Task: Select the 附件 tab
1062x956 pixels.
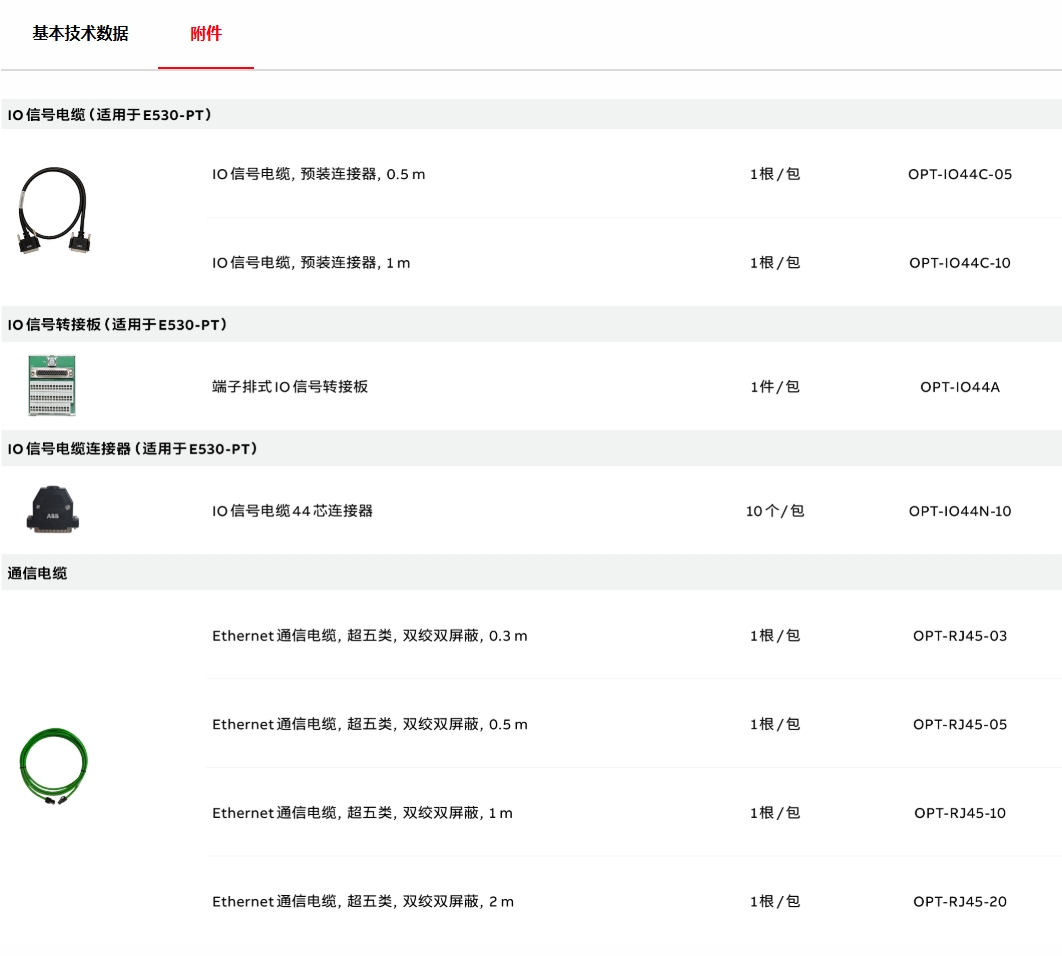Action: (206, 34)
